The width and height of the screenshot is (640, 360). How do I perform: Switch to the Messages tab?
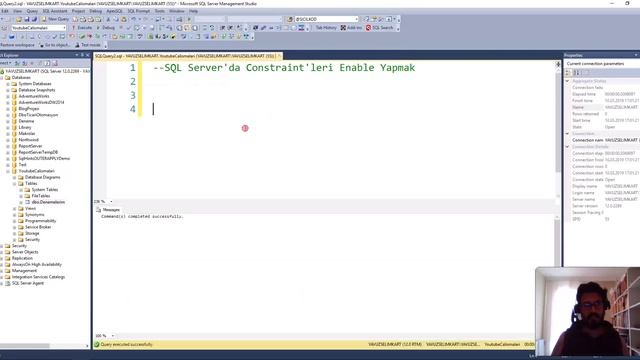[108, 209]
